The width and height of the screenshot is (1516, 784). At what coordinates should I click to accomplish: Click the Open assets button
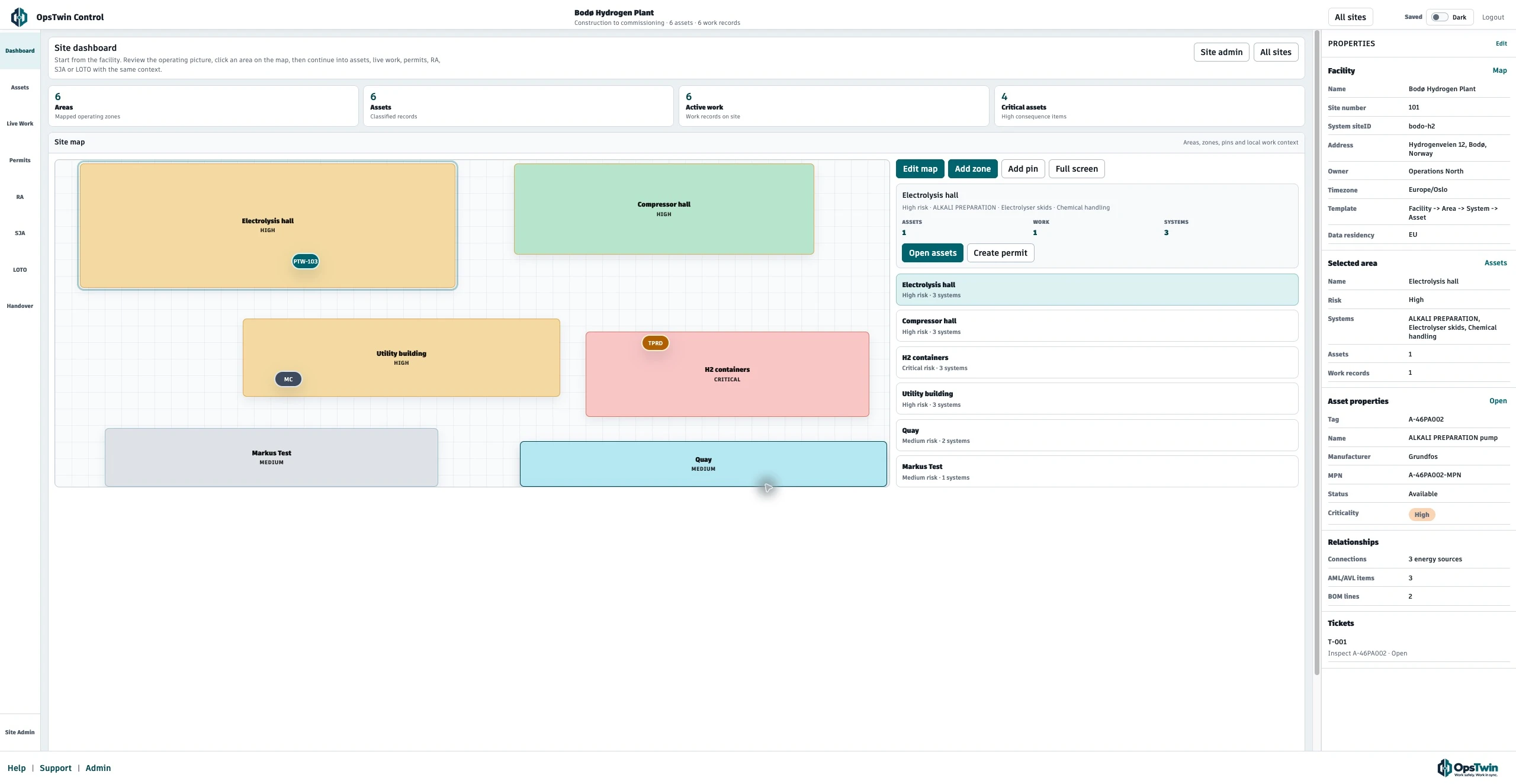coord(933,253)
